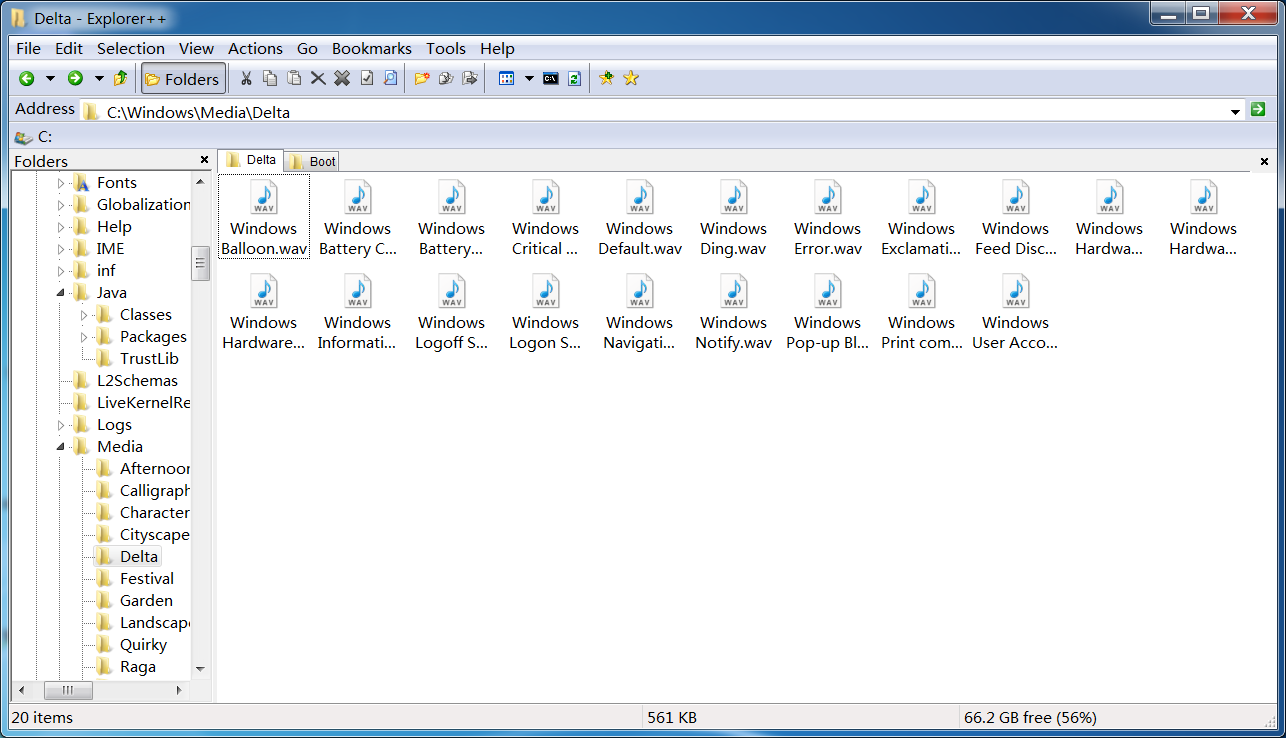Click the Refresh toolbar icon
The image size is (1286, 738).
[x=574, y=79]
